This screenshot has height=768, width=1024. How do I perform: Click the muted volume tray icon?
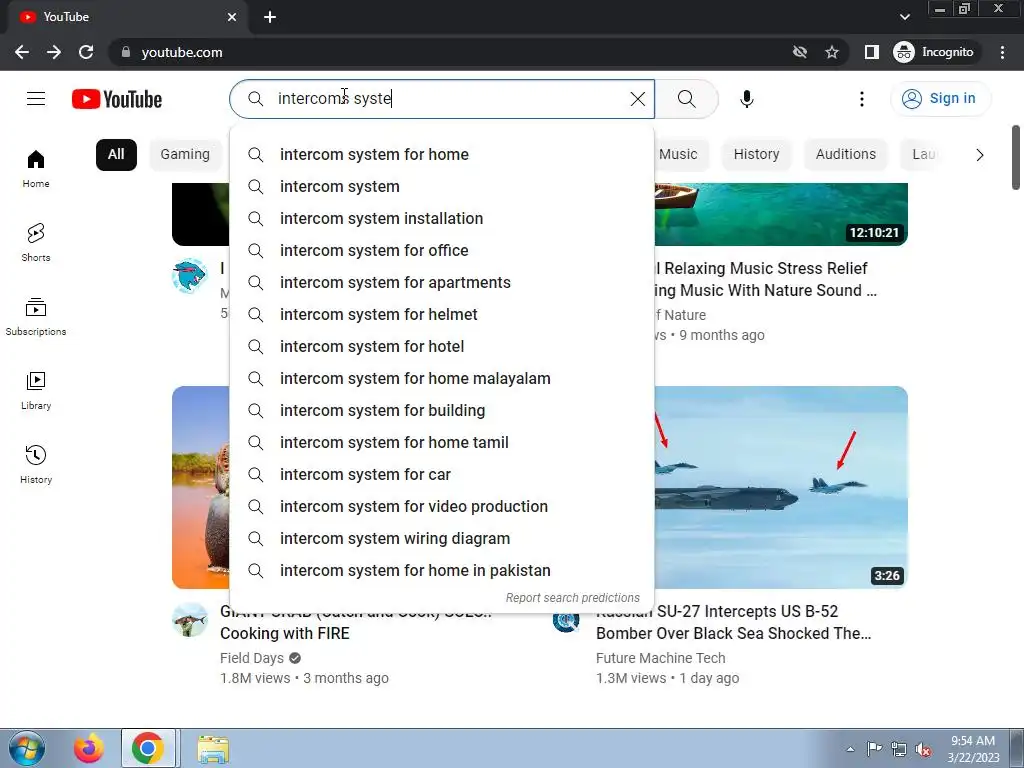click(x=923, y=749)
